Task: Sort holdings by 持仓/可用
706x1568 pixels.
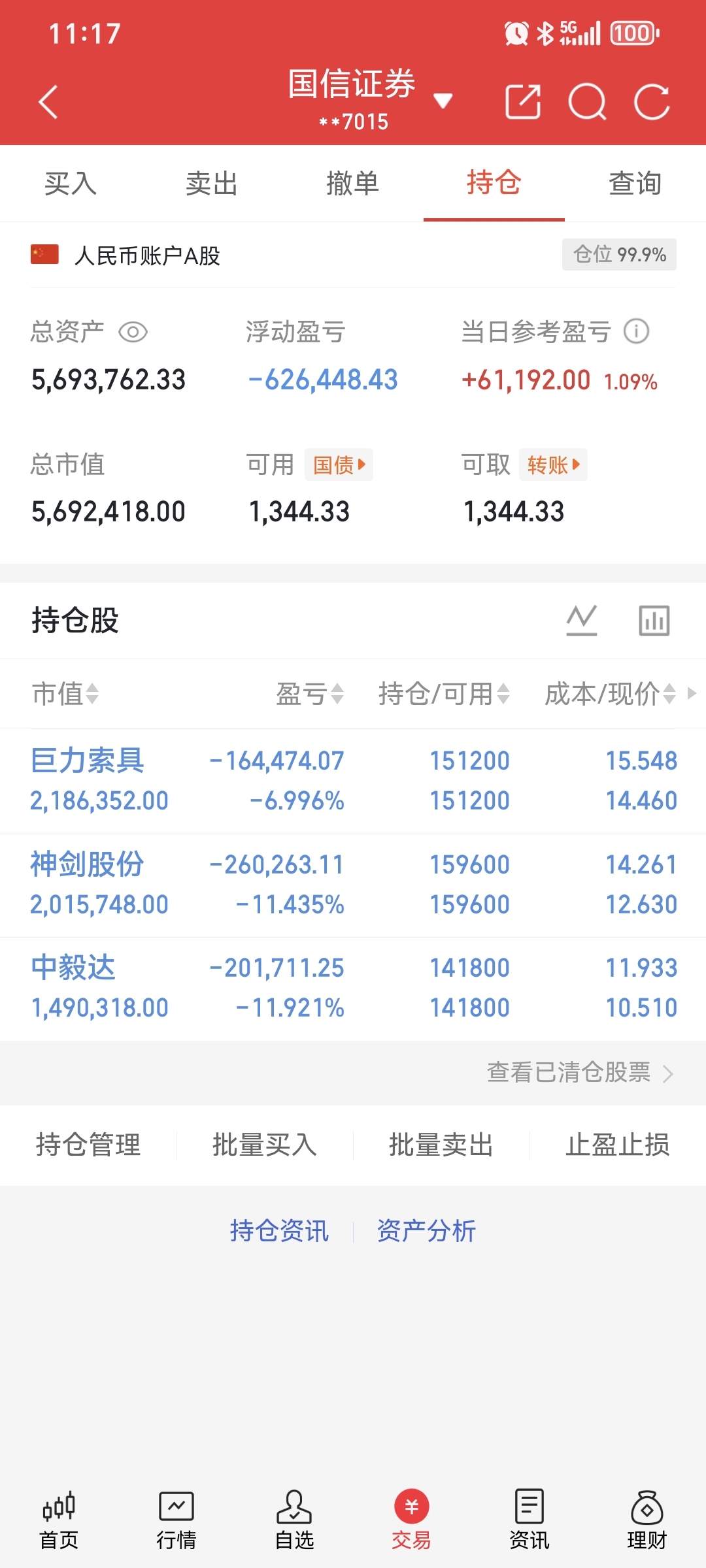Action: point(444,694)
